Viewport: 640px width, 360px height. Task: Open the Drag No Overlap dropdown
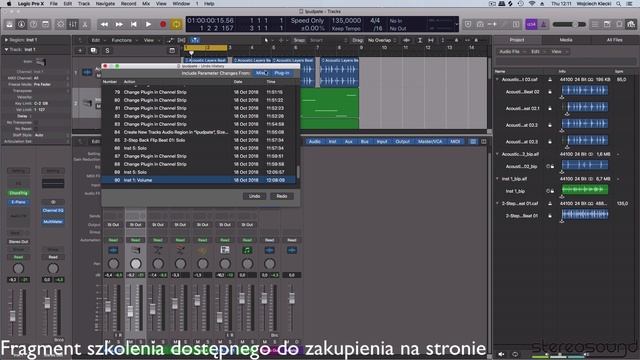tap(381, 40)
